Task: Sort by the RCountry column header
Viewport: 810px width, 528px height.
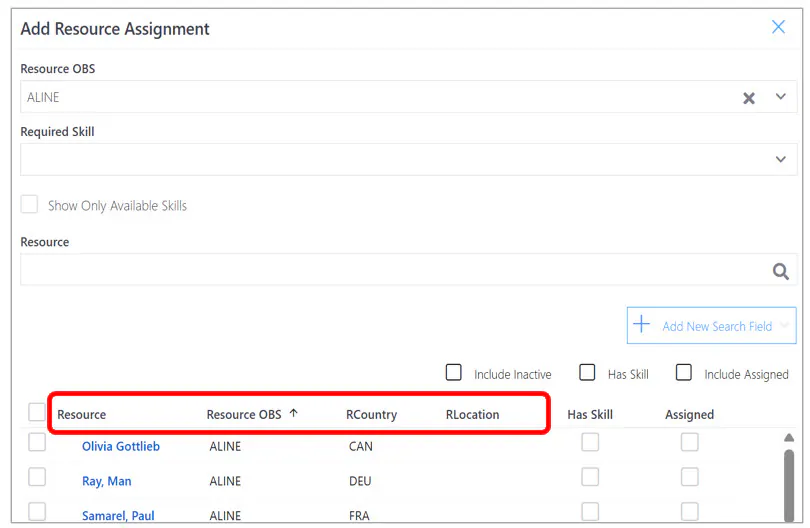Action: [x=371, y=415]
